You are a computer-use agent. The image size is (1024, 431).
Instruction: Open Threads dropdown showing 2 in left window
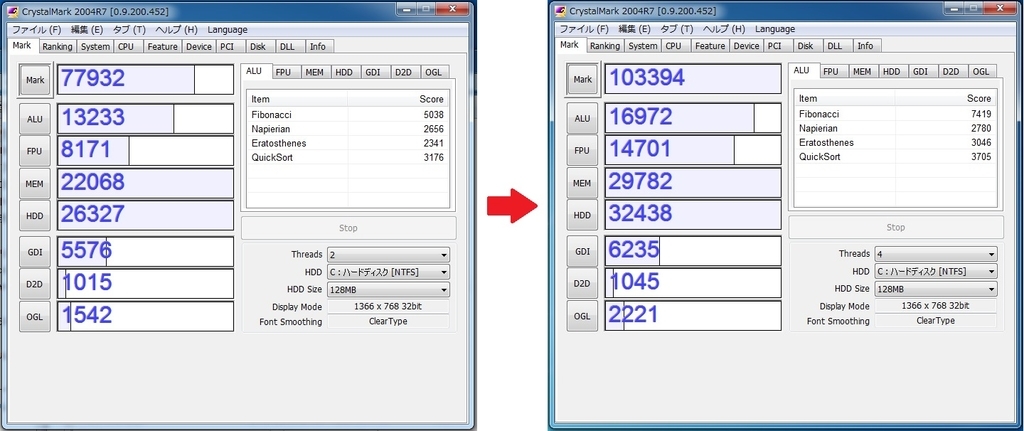tap(388, 255)
